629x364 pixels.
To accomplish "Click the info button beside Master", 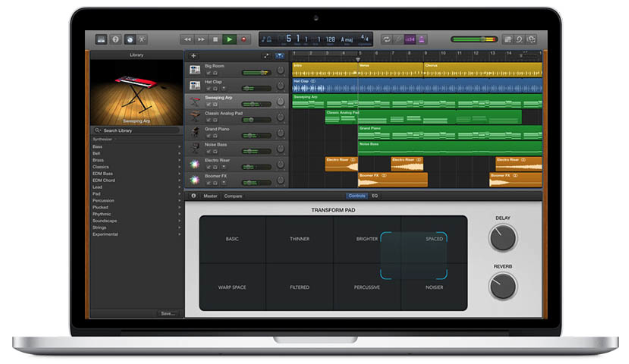I will [x=193, y=196].
